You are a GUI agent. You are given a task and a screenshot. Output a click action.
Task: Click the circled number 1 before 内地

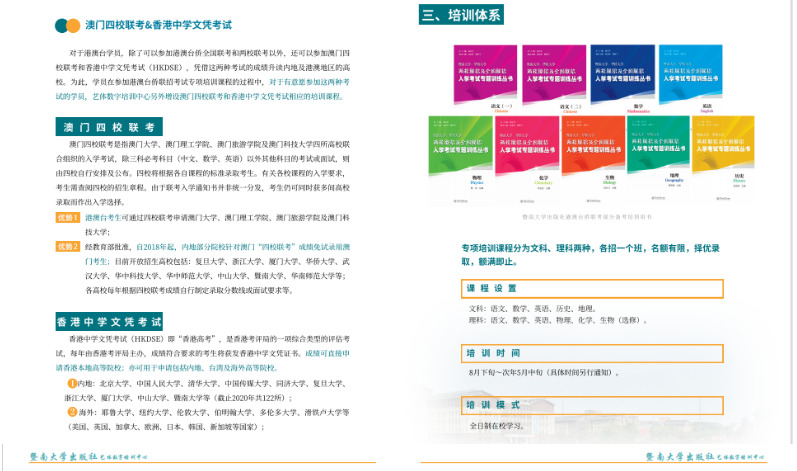tap(72, 383)
